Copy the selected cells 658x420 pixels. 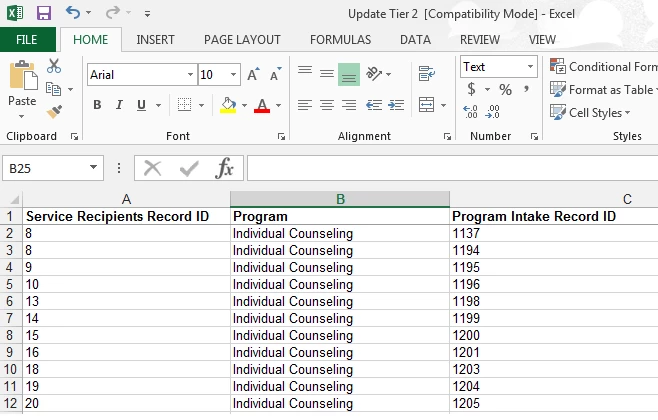coord(53,89)
